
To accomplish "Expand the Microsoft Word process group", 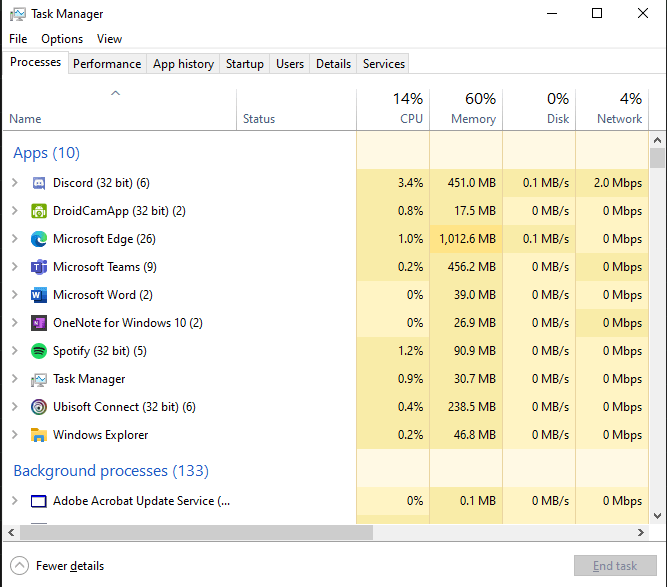I will pos(15,295).
